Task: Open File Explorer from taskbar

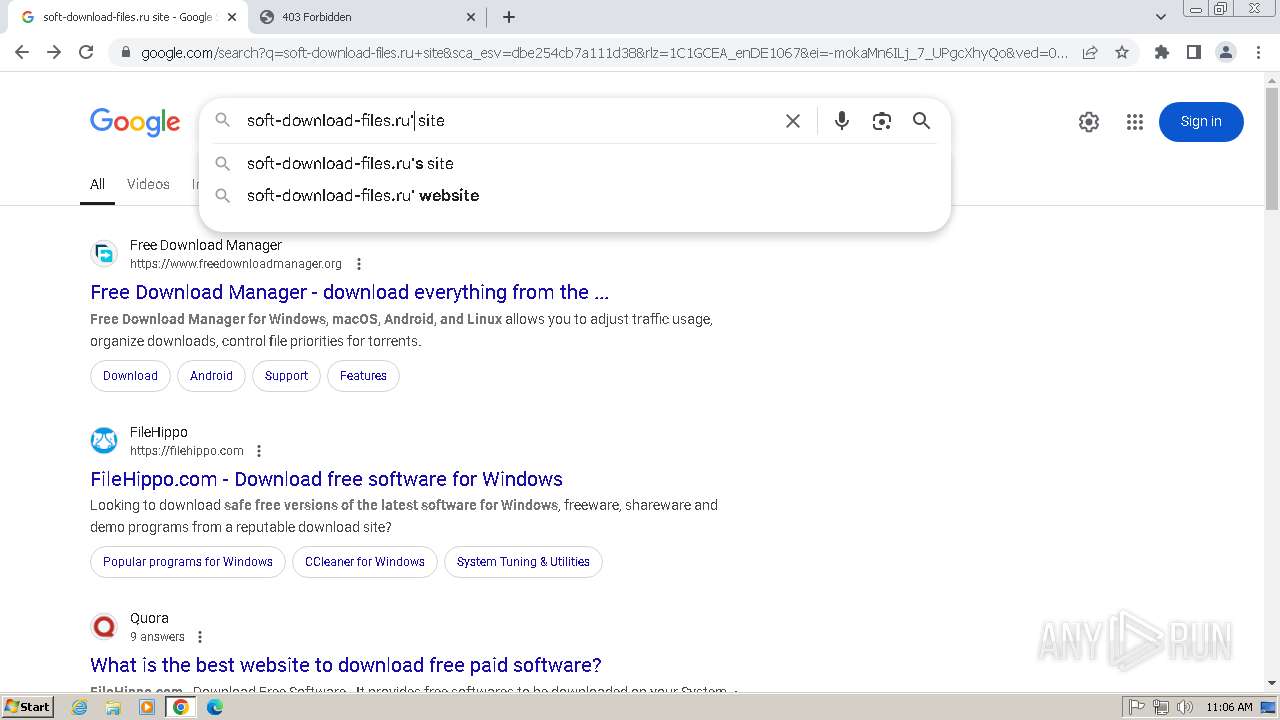Action: click(x=113, y=707)
